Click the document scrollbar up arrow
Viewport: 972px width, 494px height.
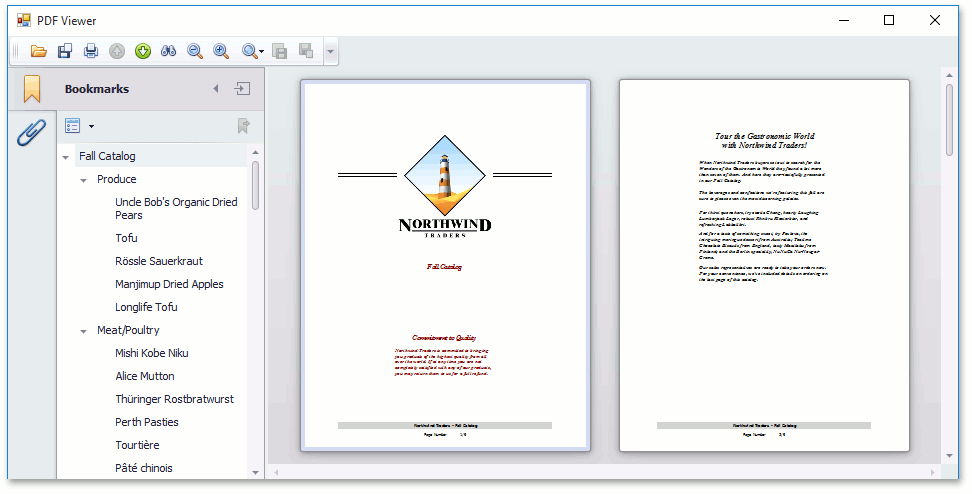coord(949,75)
